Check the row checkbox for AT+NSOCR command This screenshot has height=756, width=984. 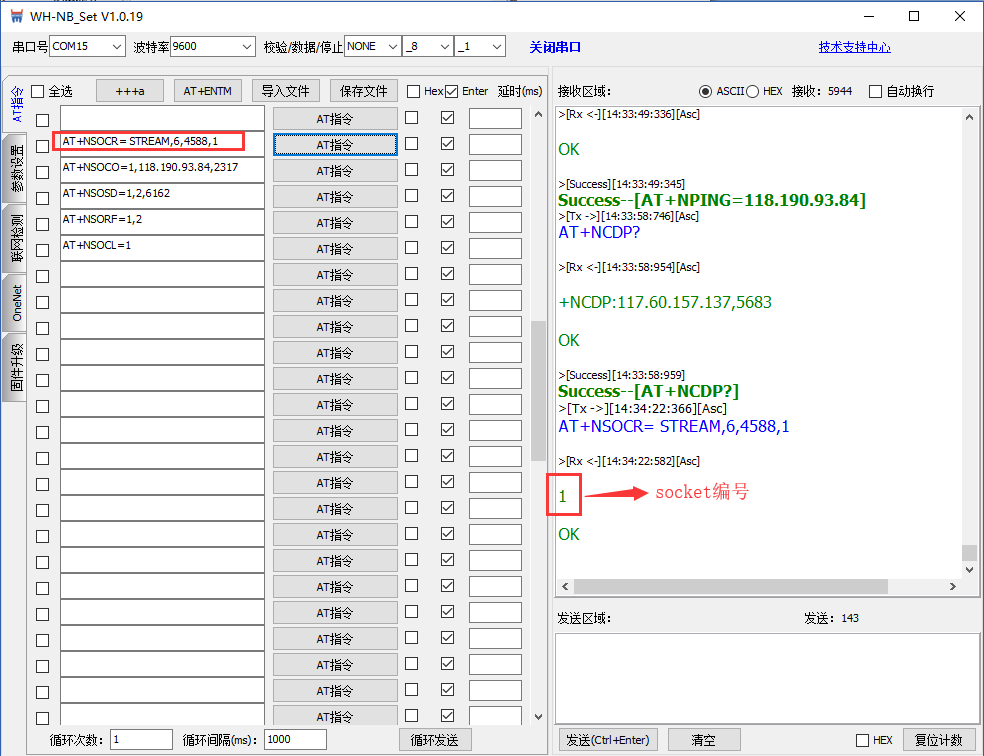click(x=43, y=146)
